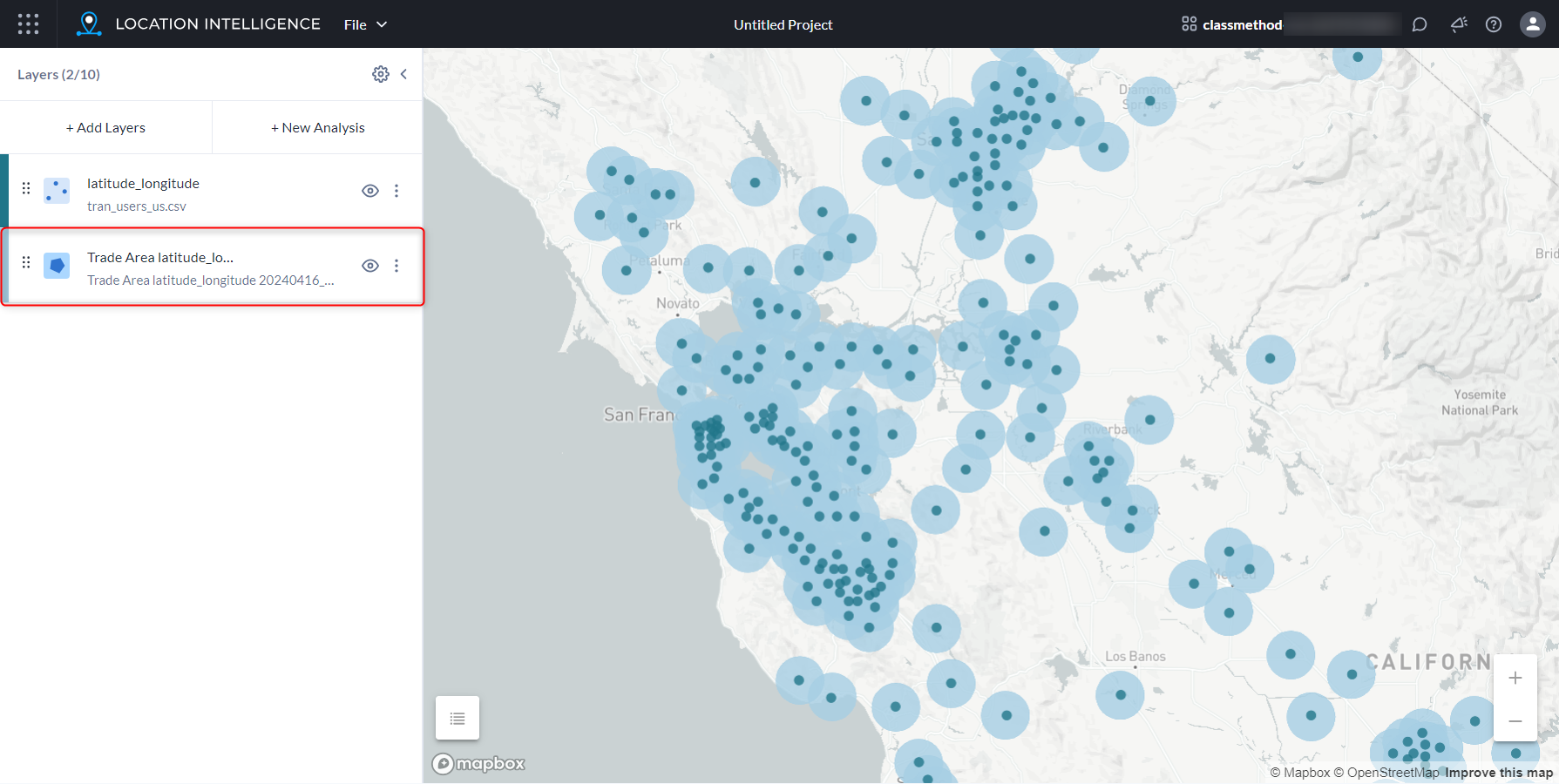Screen dimensions: 1559x784
Task: Open the map legend icon
Action: tap(457, 717)
